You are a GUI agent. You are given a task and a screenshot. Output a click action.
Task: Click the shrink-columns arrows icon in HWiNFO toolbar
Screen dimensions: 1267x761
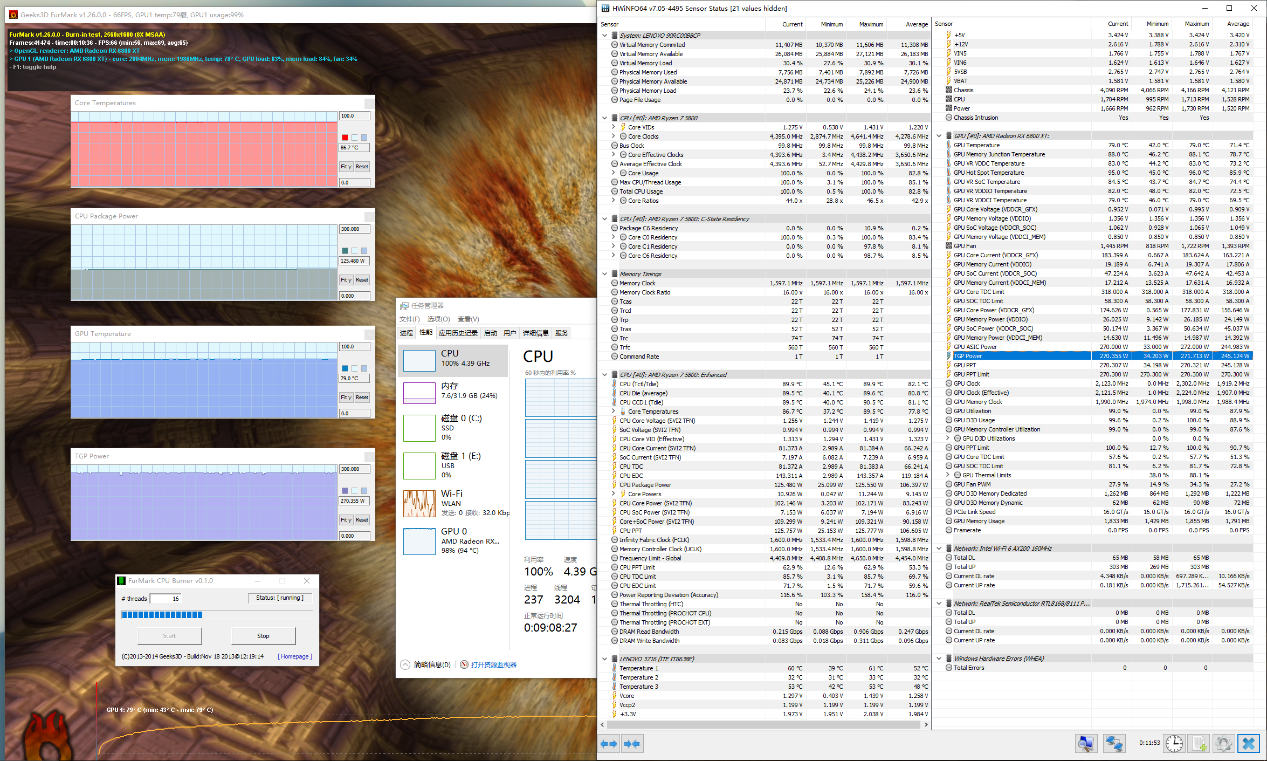pos(631,744)
